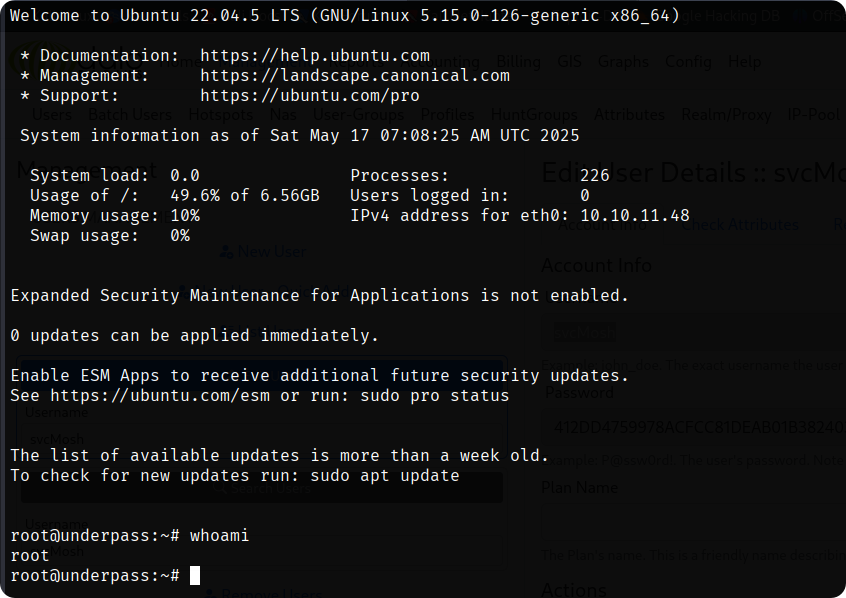Click the https://ubuntu.com/pro support URL
Image resolution: width=846 pixels, height=598 pixels.
(x=310, y=96)
